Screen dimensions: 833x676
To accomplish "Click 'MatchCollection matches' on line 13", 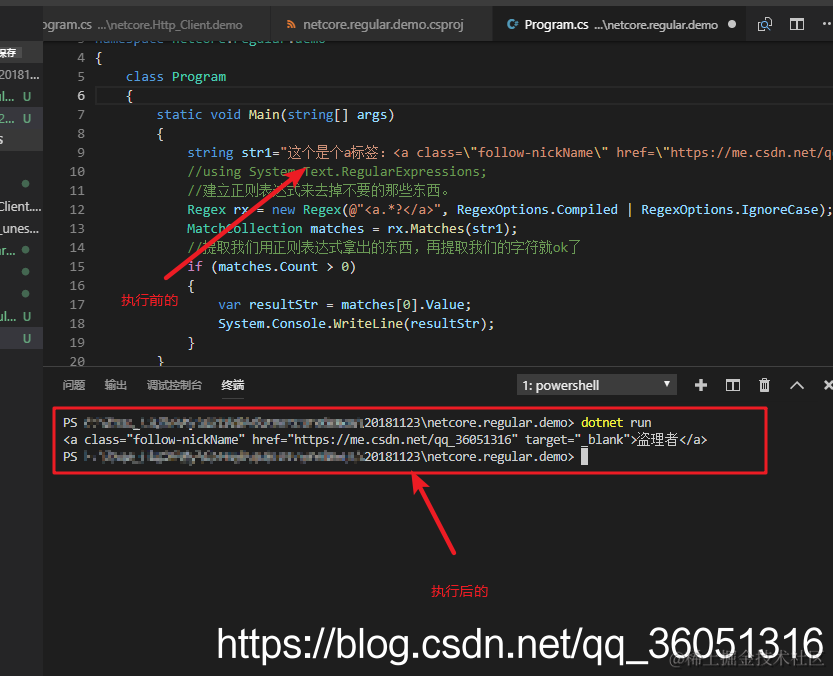I will (x=275, y=229).
